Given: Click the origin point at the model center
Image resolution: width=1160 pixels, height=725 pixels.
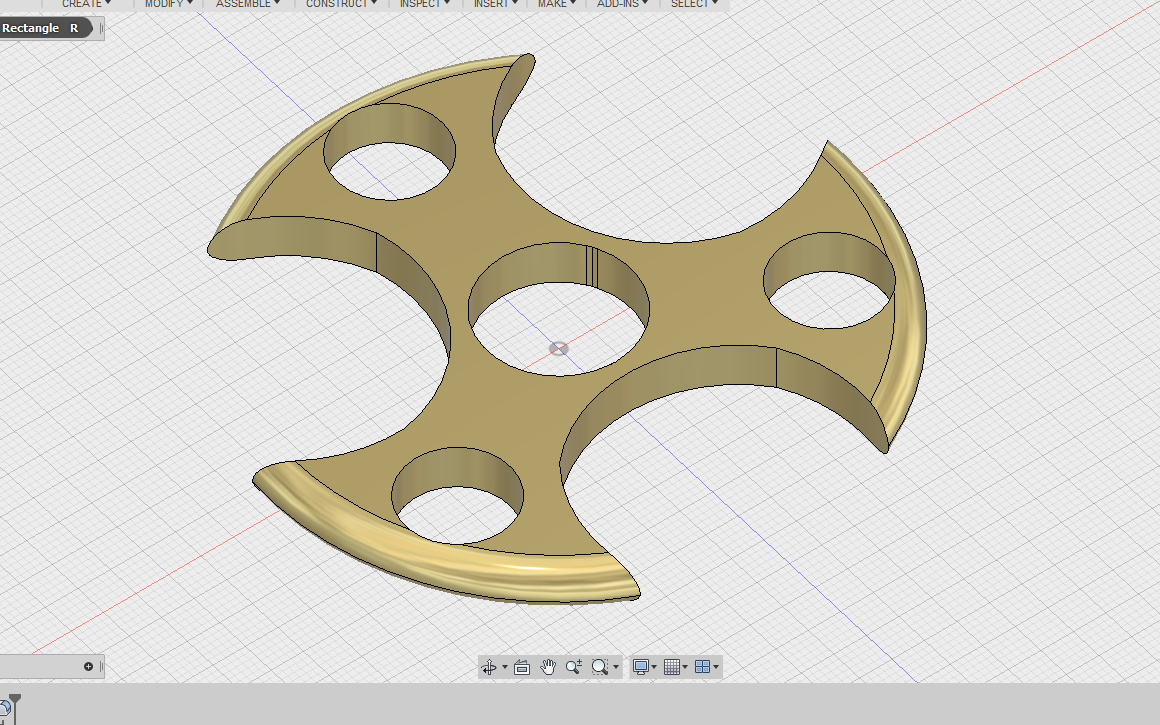Looking at the screenshot, I should (558, 348).
